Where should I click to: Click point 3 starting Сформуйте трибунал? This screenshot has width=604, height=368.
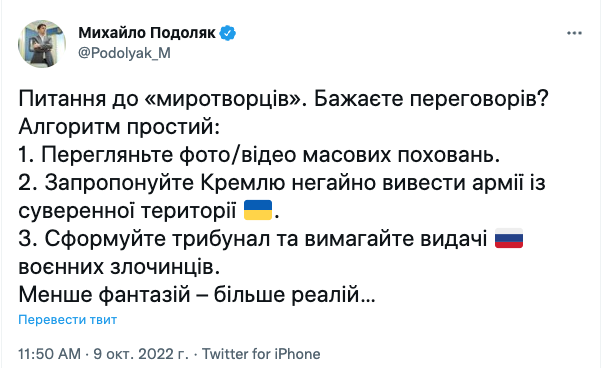click(x=253, y=239)
